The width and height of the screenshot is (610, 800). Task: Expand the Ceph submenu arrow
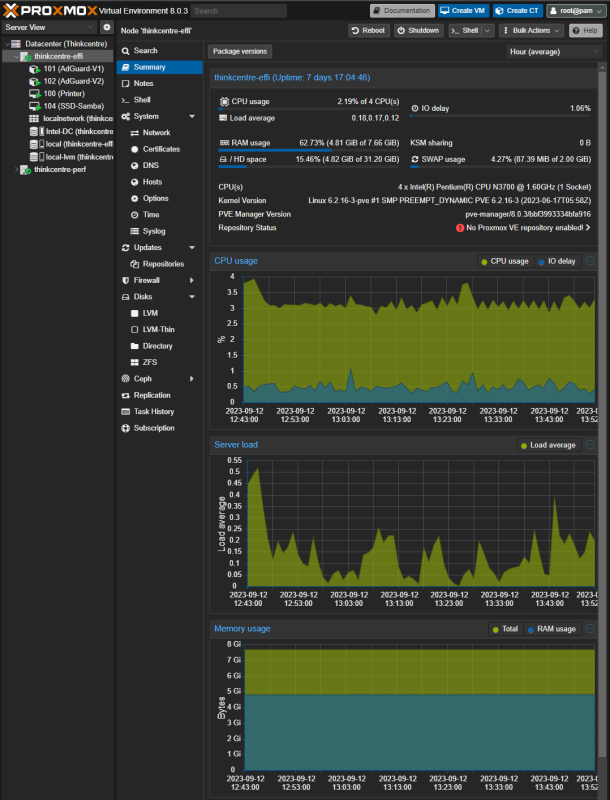click(192, 379)
